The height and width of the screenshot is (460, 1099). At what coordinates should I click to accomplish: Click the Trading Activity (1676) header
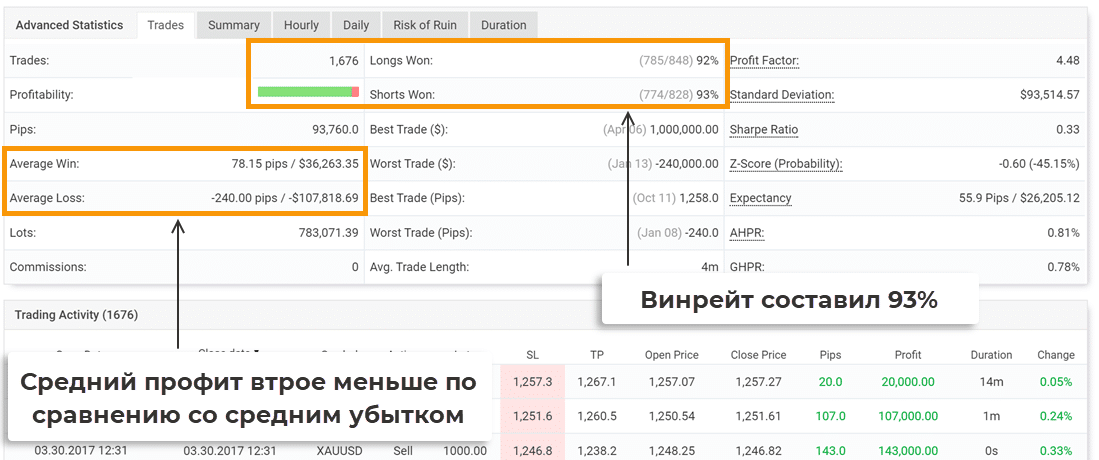pyautogui.click(x=76, y=315)
